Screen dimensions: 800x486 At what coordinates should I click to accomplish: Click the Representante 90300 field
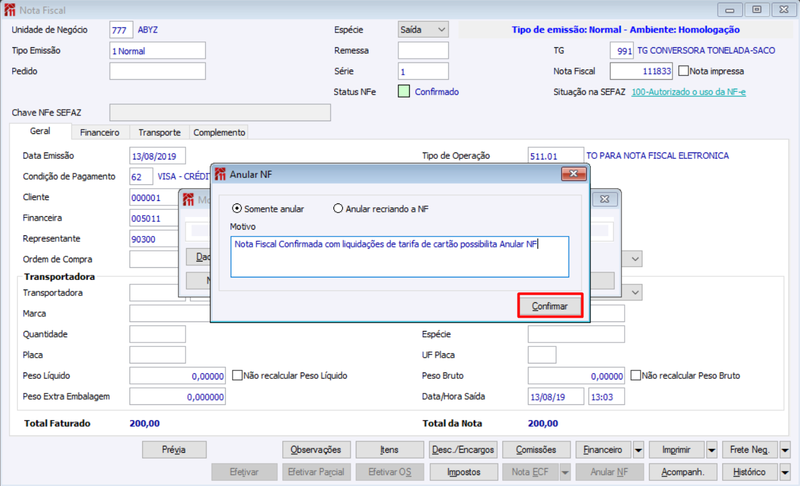pyautogui.click(x=154, y=239)
